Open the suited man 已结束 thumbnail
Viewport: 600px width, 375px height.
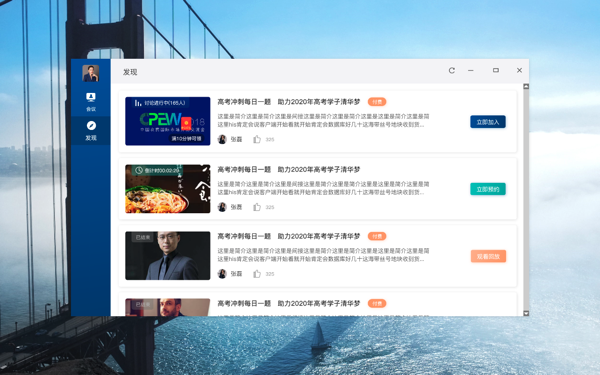168,256
